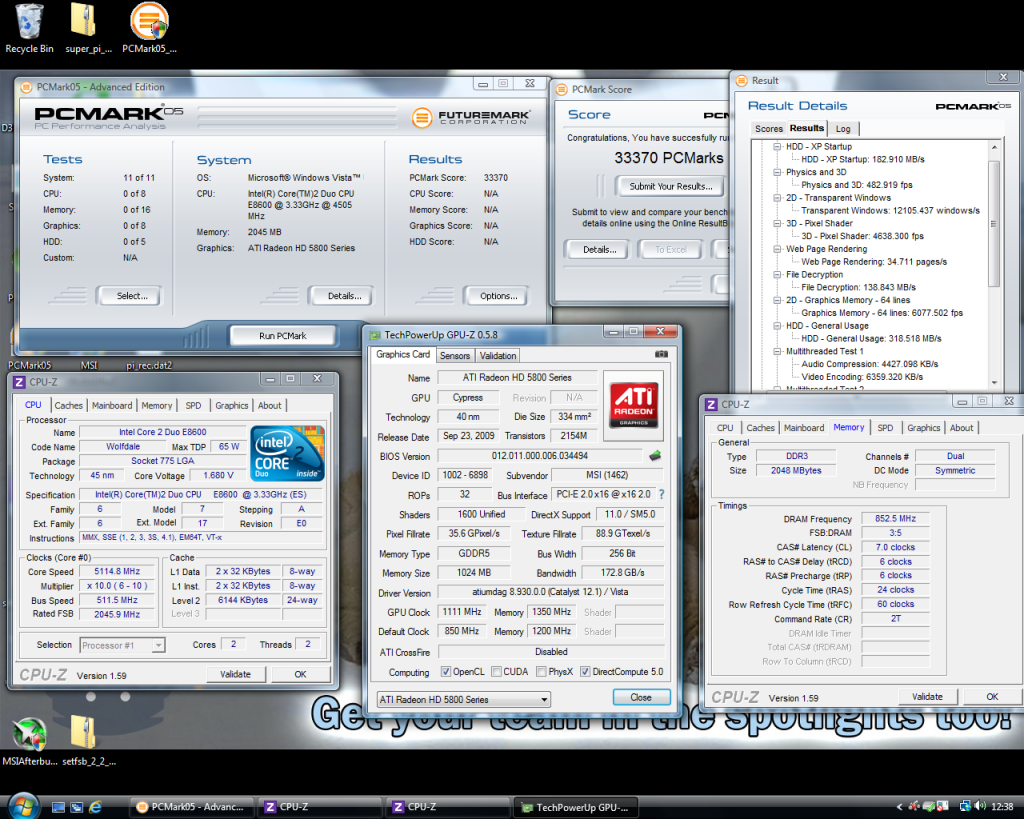Click Validate in left CPU-Z window
Screen dimensions: 1024x819
click(x=235, y=674)
